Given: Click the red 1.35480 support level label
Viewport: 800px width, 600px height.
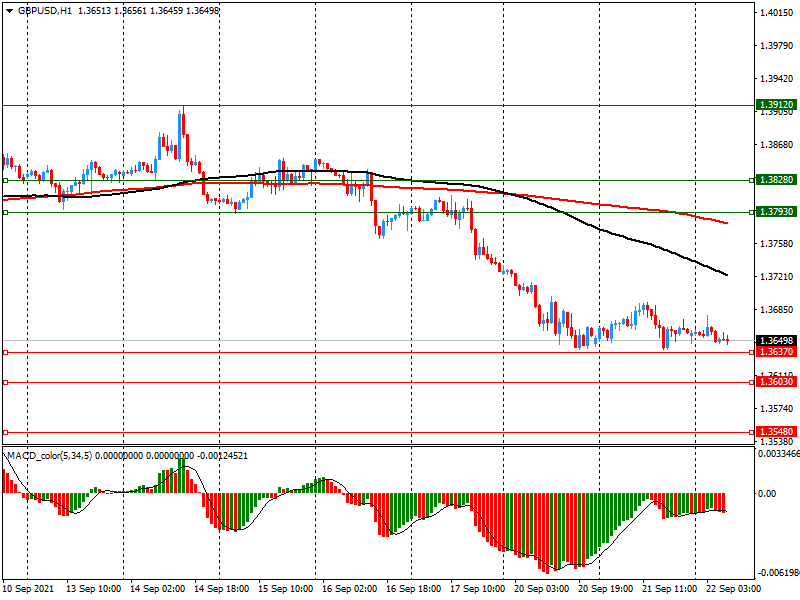Looking at the screenshot, I should 776,432.
